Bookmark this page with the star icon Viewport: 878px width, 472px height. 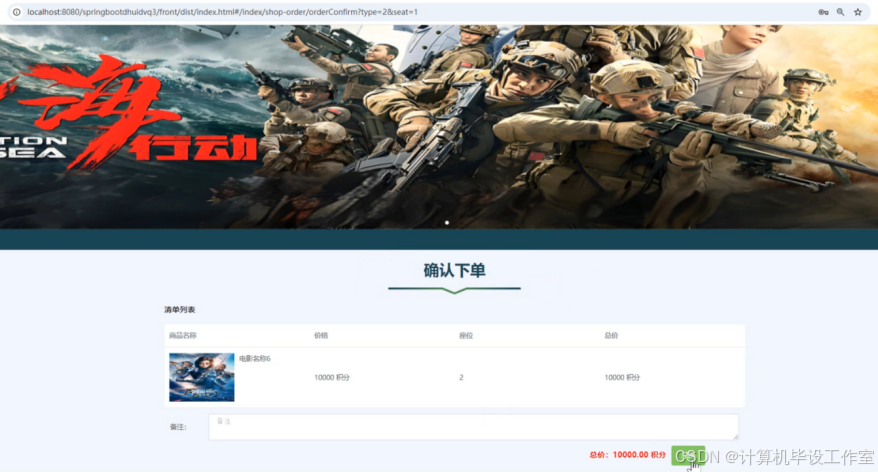pyautogui.click(x=858, y=12)
